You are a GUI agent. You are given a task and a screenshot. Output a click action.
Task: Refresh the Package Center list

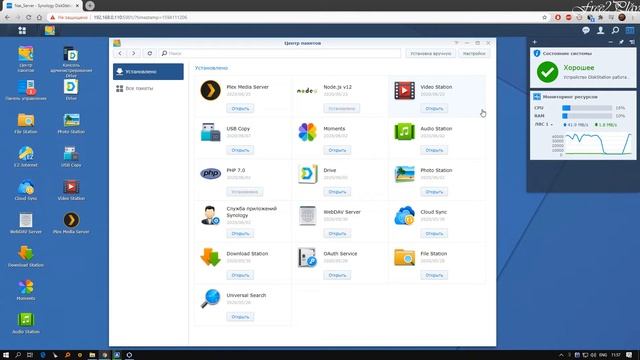150,53
